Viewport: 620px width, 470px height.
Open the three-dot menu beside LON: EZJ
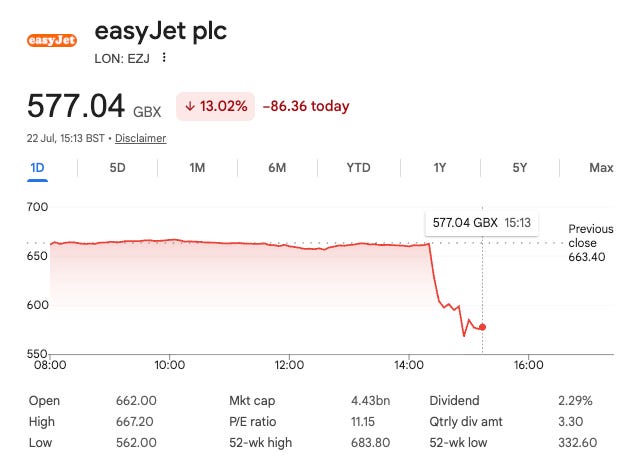(x=164, y=58)
